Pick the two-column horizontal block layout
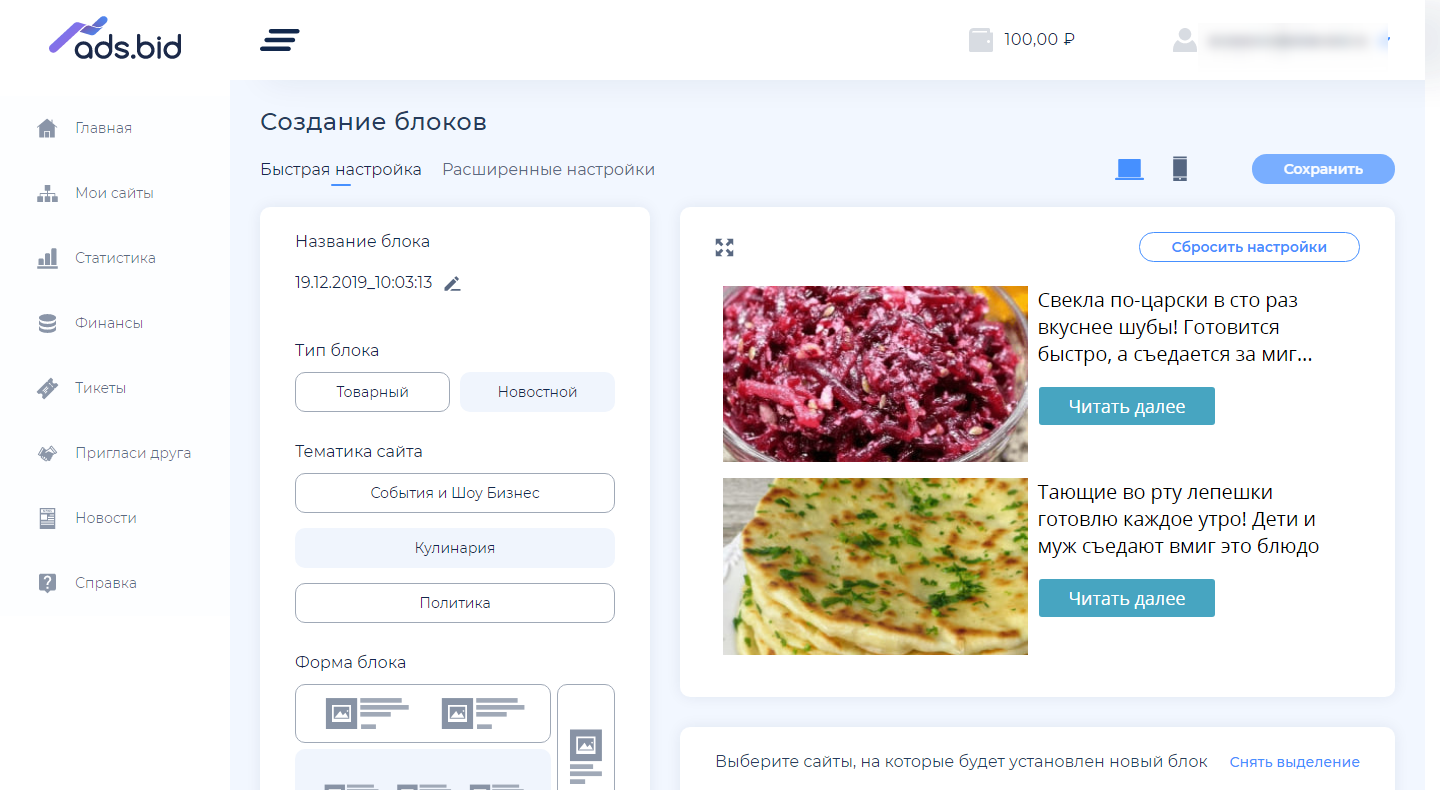Image resolution: width=1440 pixels, height=790 pixels. coord(423,713)
